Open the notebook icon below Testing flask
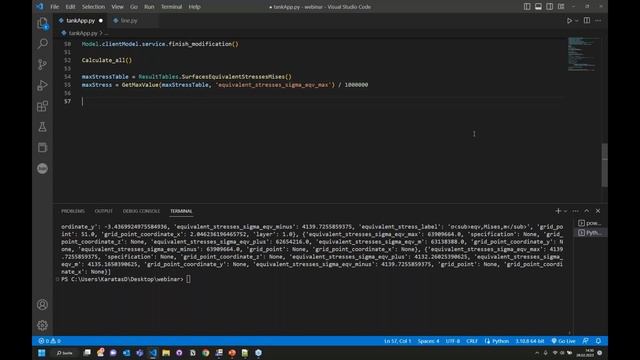This screenshot has width=640, height=360. (x=42, y=148)
